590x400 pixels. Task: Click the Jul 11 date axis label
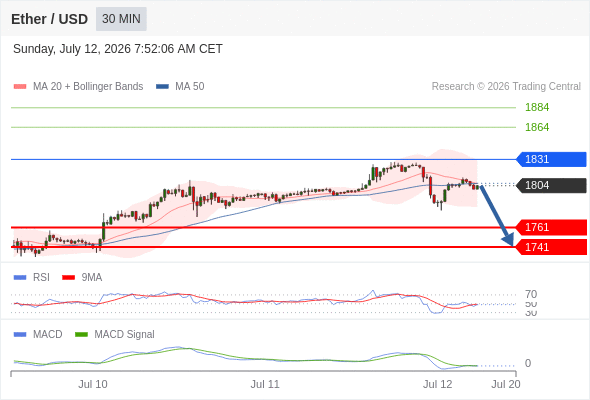265,384
